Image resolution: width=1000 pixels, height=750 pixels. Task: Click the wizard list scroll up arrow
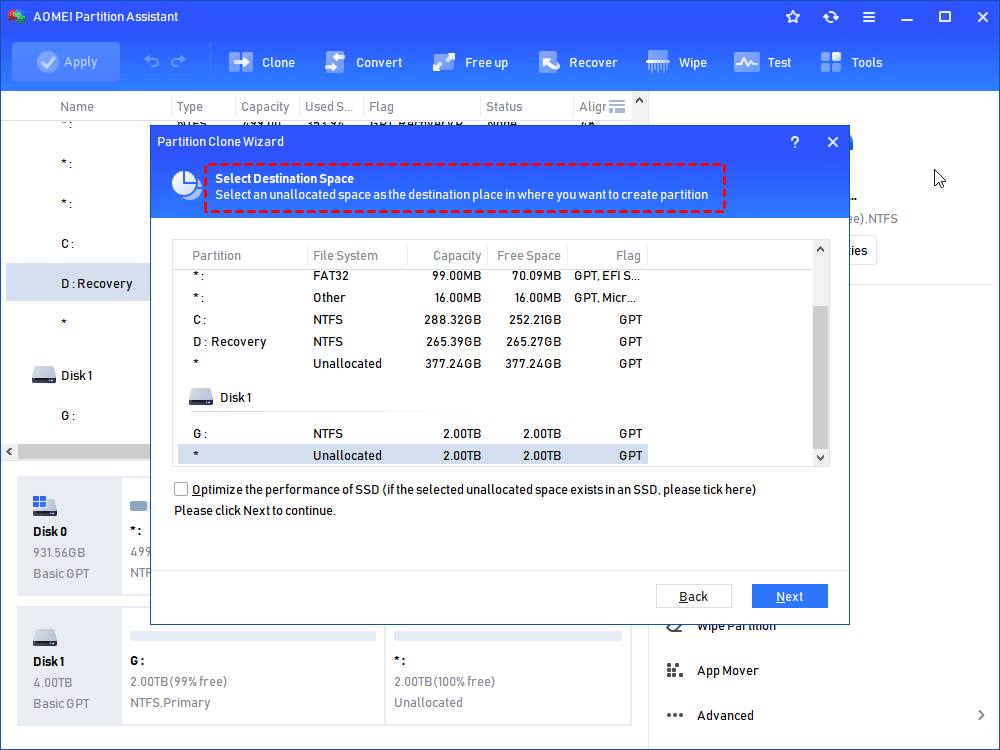point(821,249)
